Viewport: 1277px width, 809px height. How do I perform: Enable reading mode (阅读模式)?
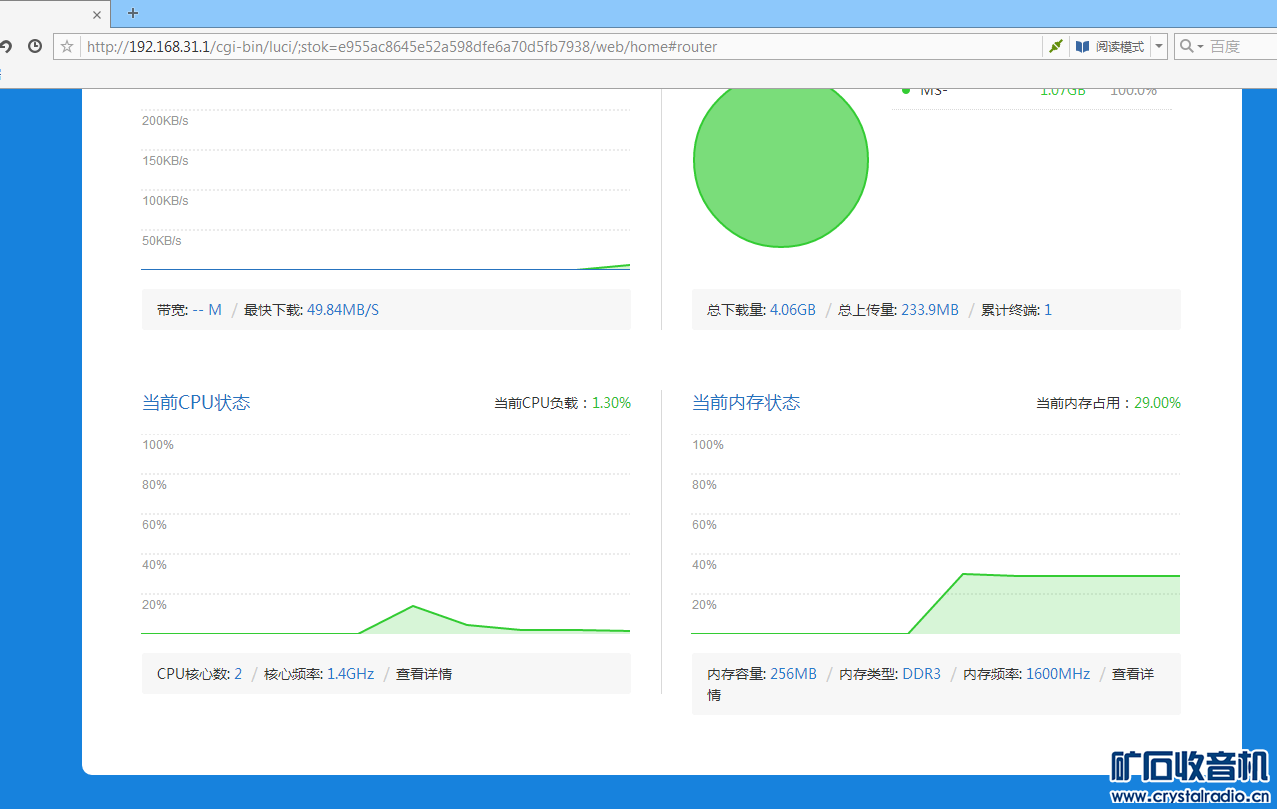click(x=1110, y=46)
